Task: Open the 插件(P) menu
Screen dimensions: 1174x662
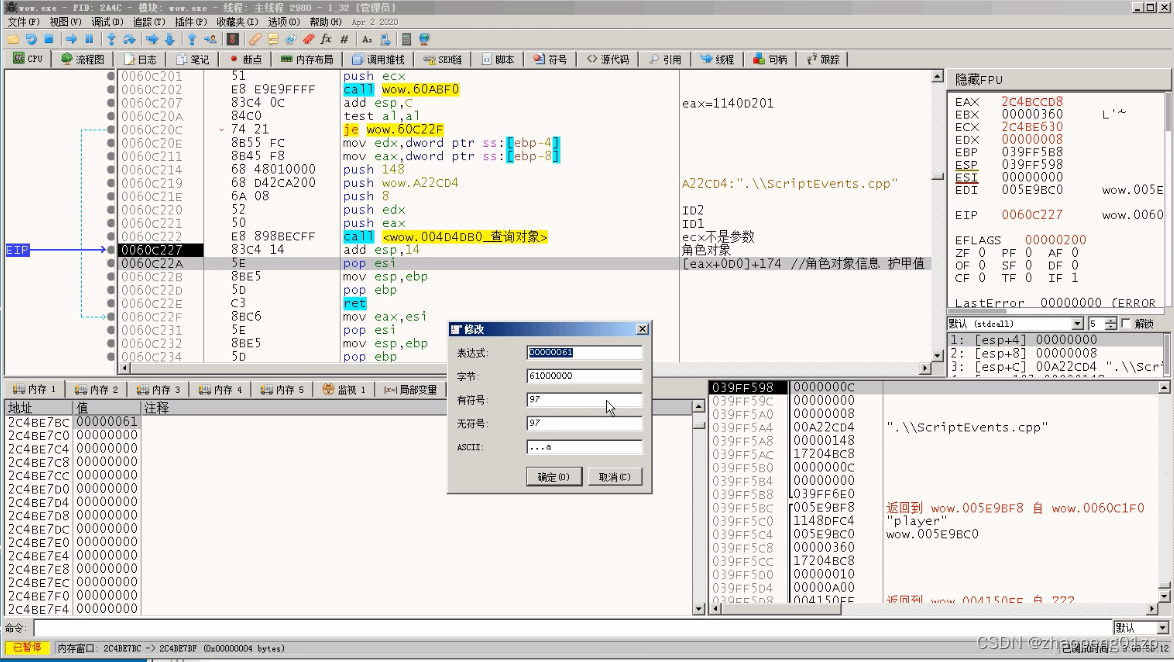Action: click(191, 22)
